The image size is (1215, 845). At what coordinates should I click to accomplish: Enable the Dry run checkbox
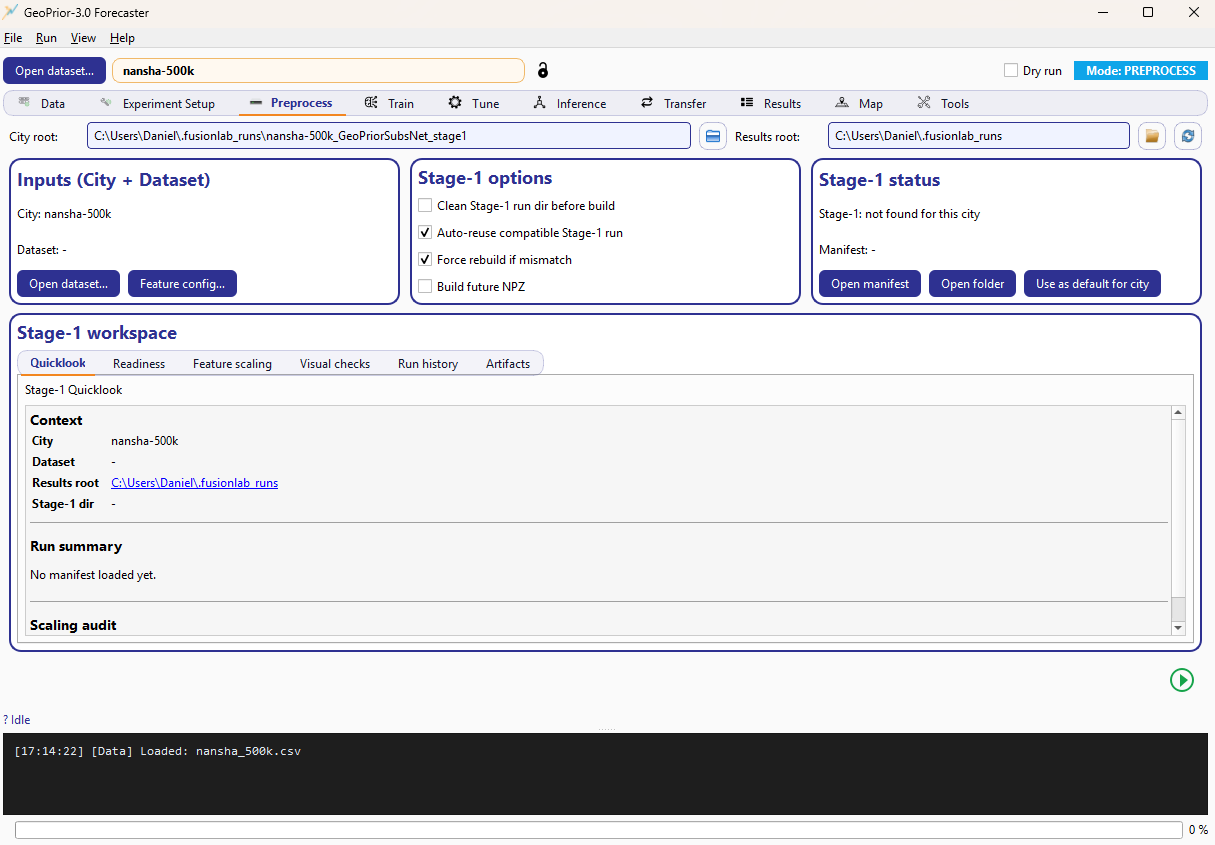click(1011, 71)
